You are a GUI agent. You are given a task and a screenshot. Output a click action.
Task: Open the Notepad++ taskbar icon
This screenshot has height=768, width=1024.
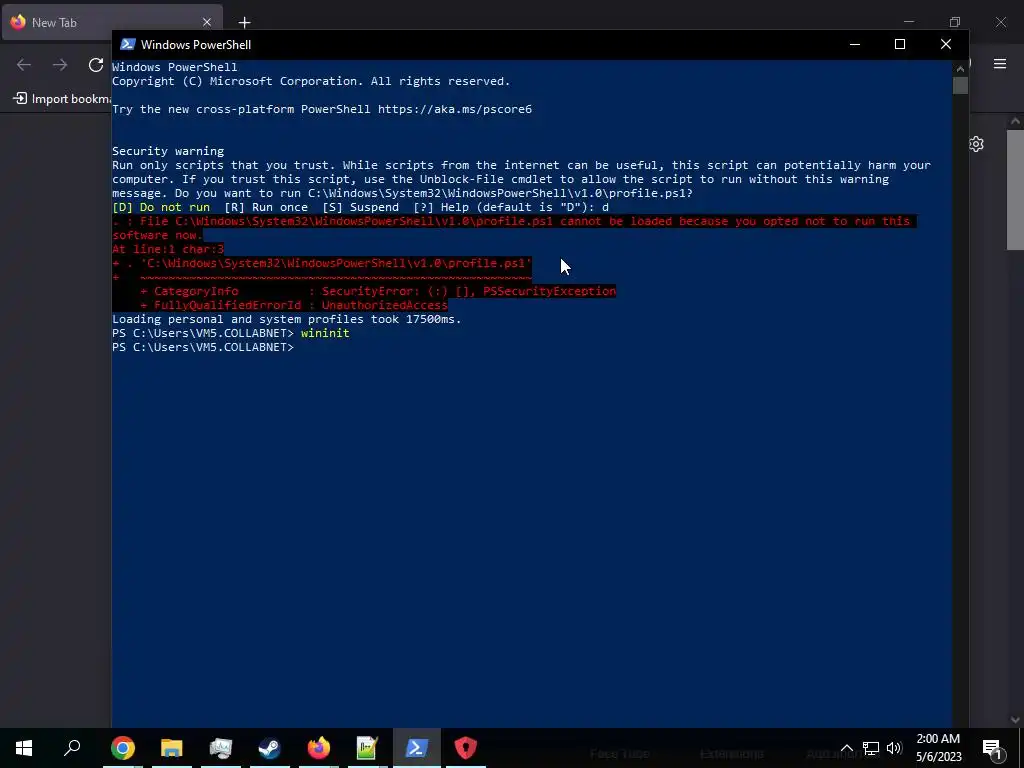click(x=368, y=748)
